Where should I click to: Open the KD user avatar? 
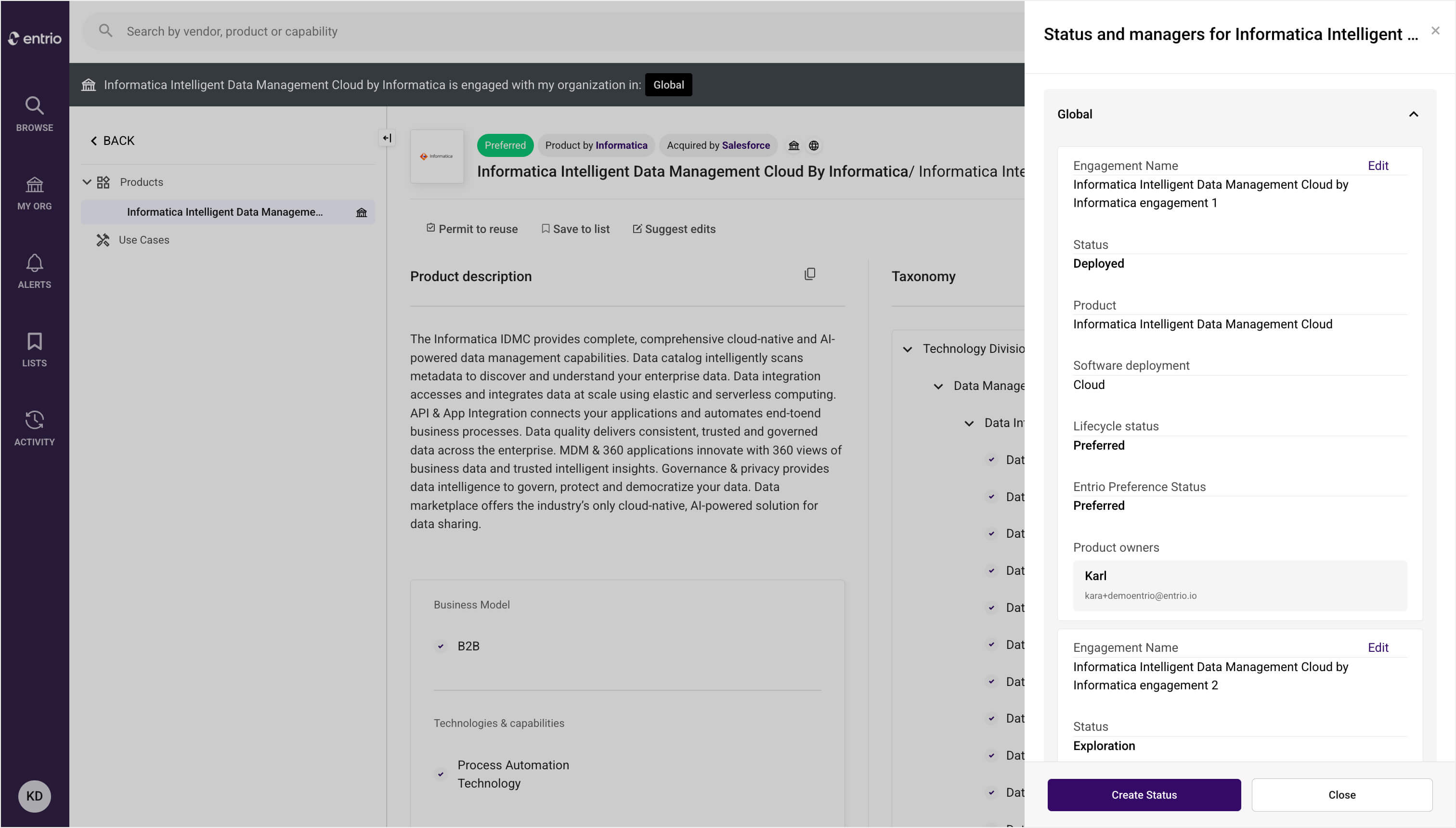pos(35,796)
